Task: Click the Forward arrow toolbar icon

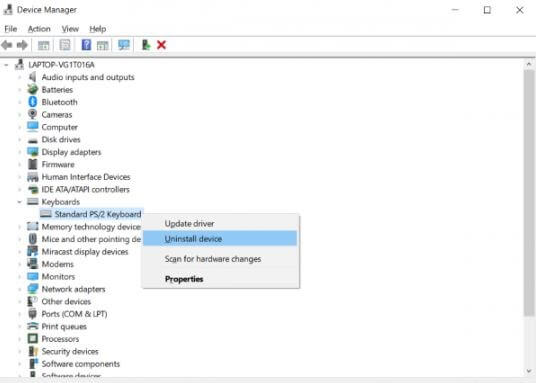Action: click(x=22, y=45)
